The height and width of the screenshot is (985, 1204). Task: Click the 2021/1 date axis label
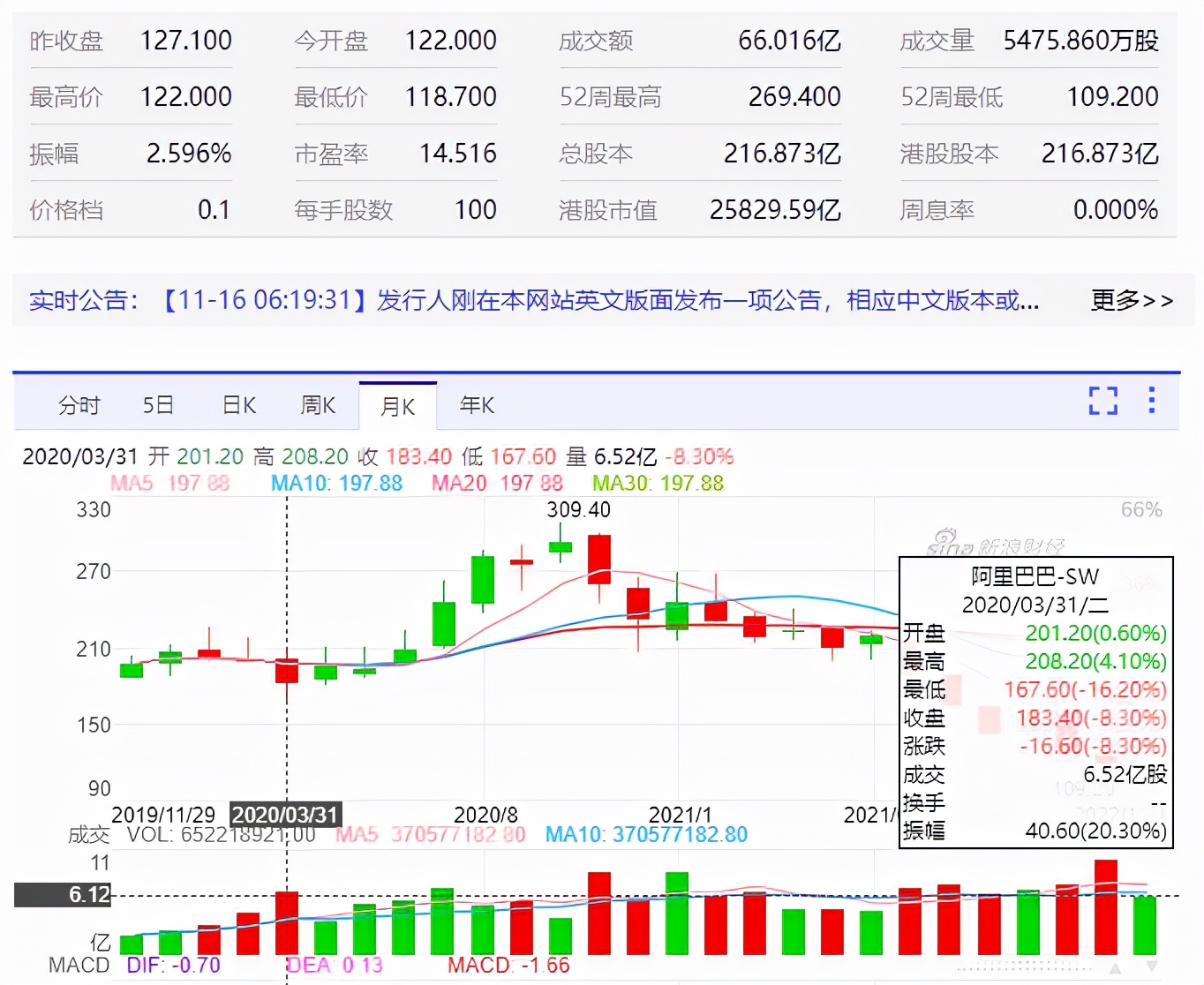pos(680,814)
